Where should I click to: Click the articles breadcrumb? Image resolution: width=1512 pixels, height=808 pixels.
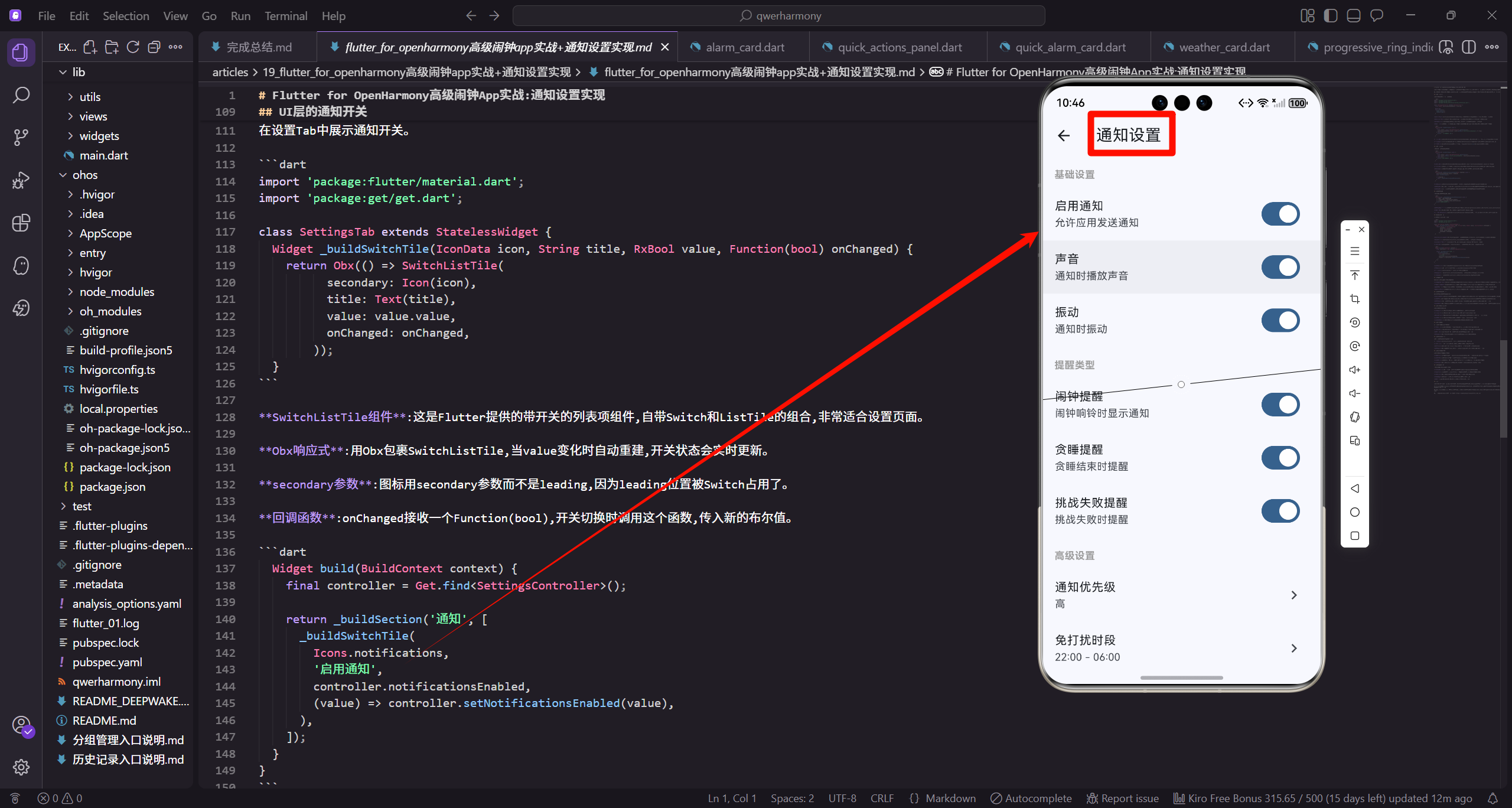(x=230, y=72)
